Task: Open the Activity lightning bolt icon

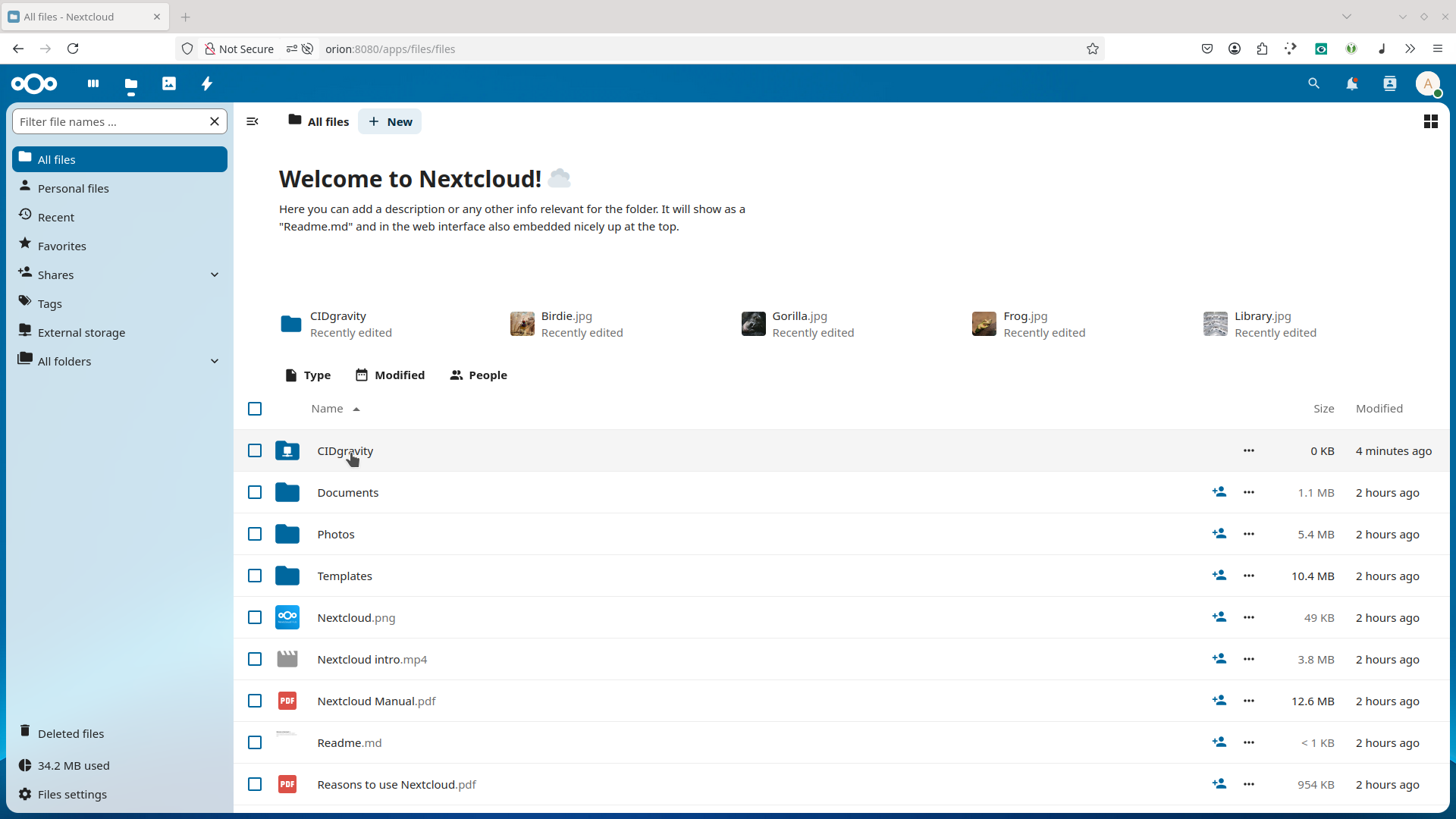Action: 207,83
